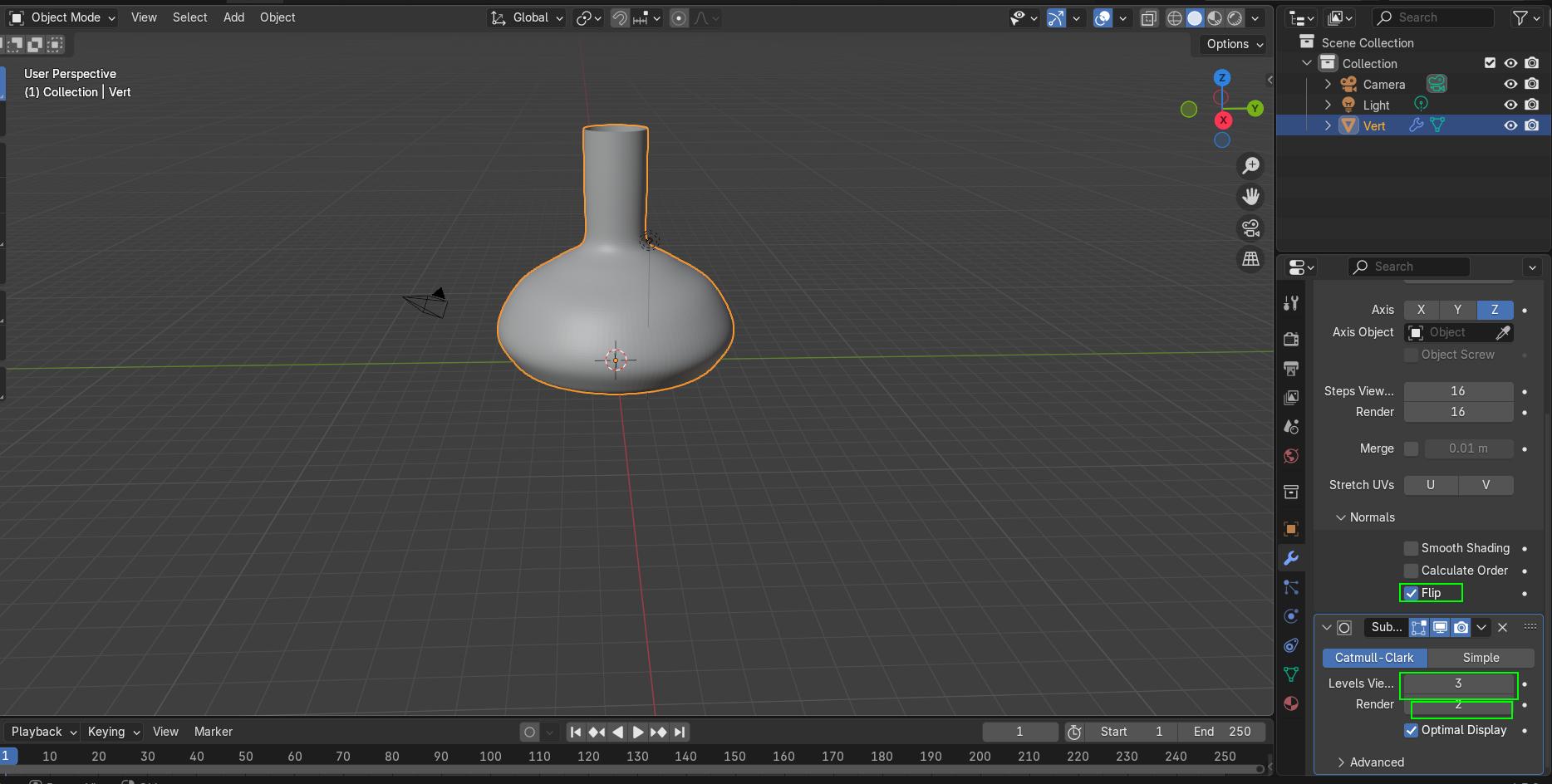The height and width of the screenshot is (784, 1552).
Task: Open the Tool properties tab
Action: click(x=1290, y=303)
